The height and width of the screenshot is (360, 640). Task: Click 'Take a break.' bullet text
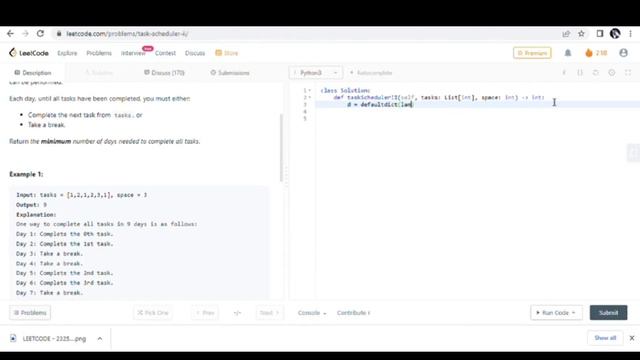[47, 125]
